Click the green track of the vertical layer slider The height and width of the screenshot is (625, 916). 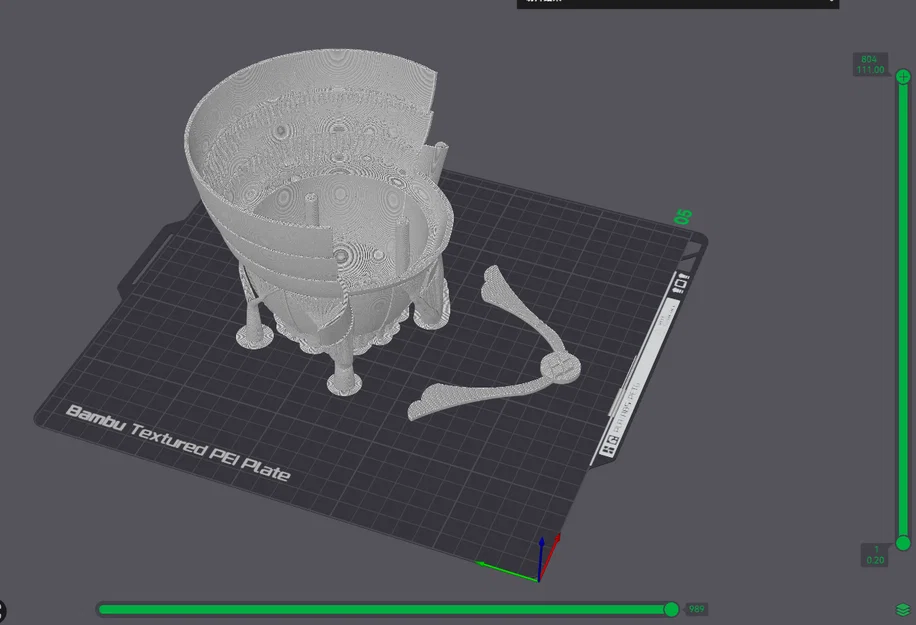coord(903,310)
